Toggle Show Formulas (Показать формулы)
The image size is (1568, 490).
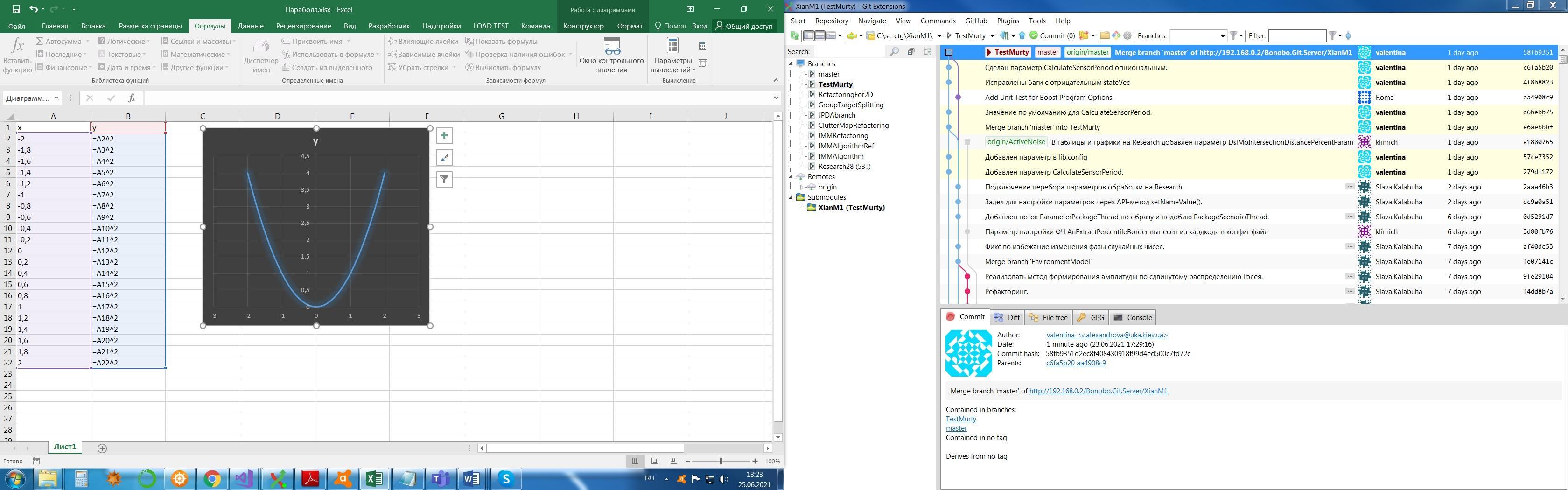(x=502, y=42)
